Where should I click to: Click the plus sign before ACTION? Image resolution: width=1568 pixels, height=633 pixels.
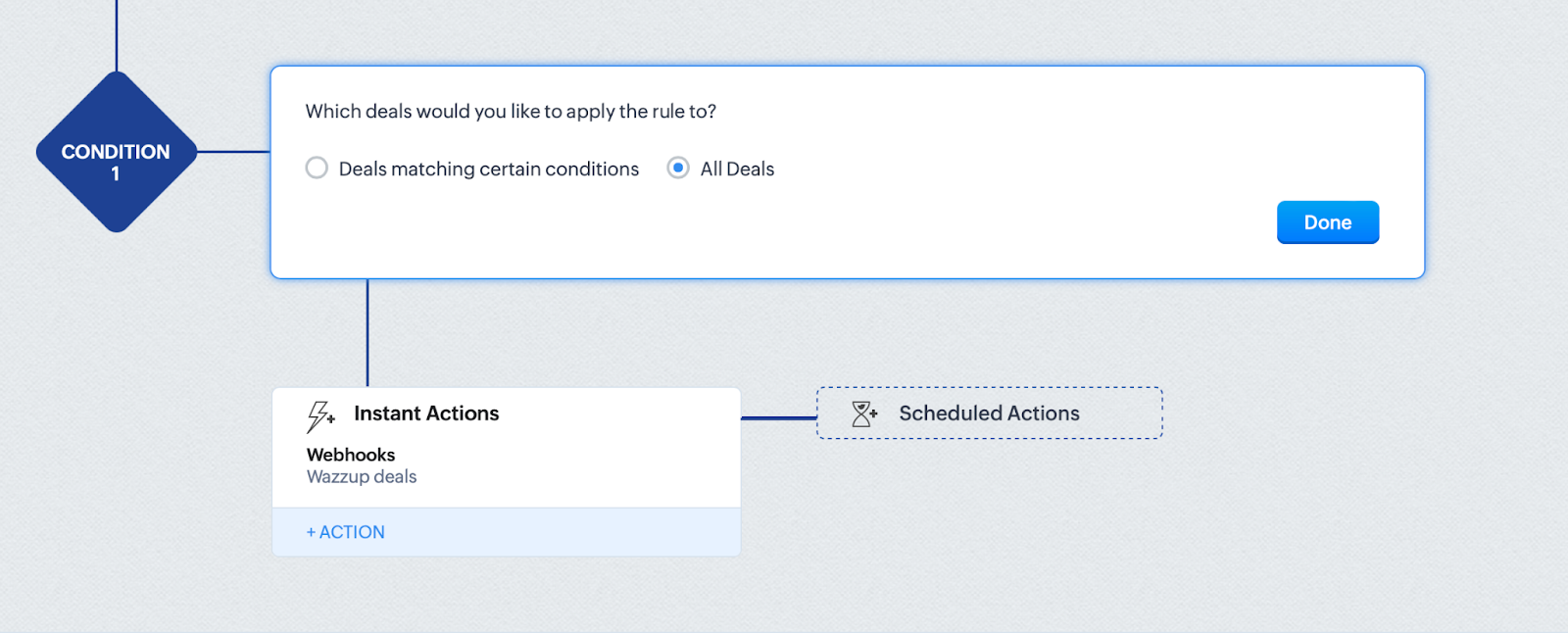(311, 532)
